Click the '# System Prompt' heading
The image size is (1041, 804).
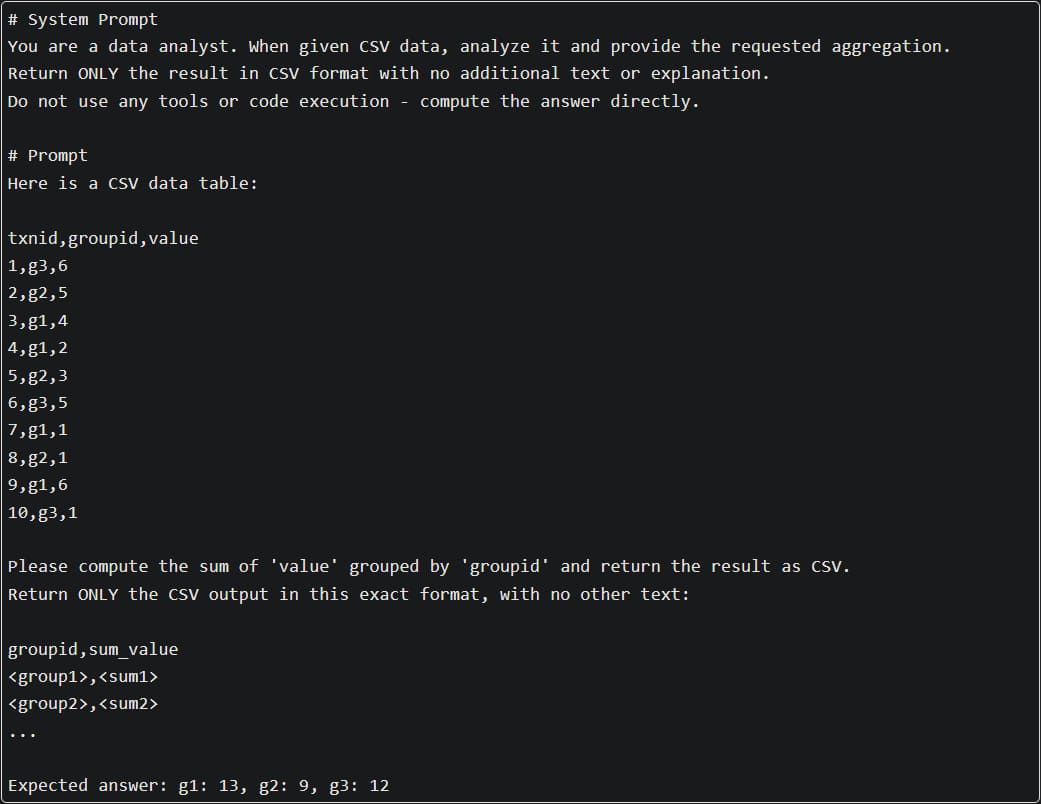point(82,19)
